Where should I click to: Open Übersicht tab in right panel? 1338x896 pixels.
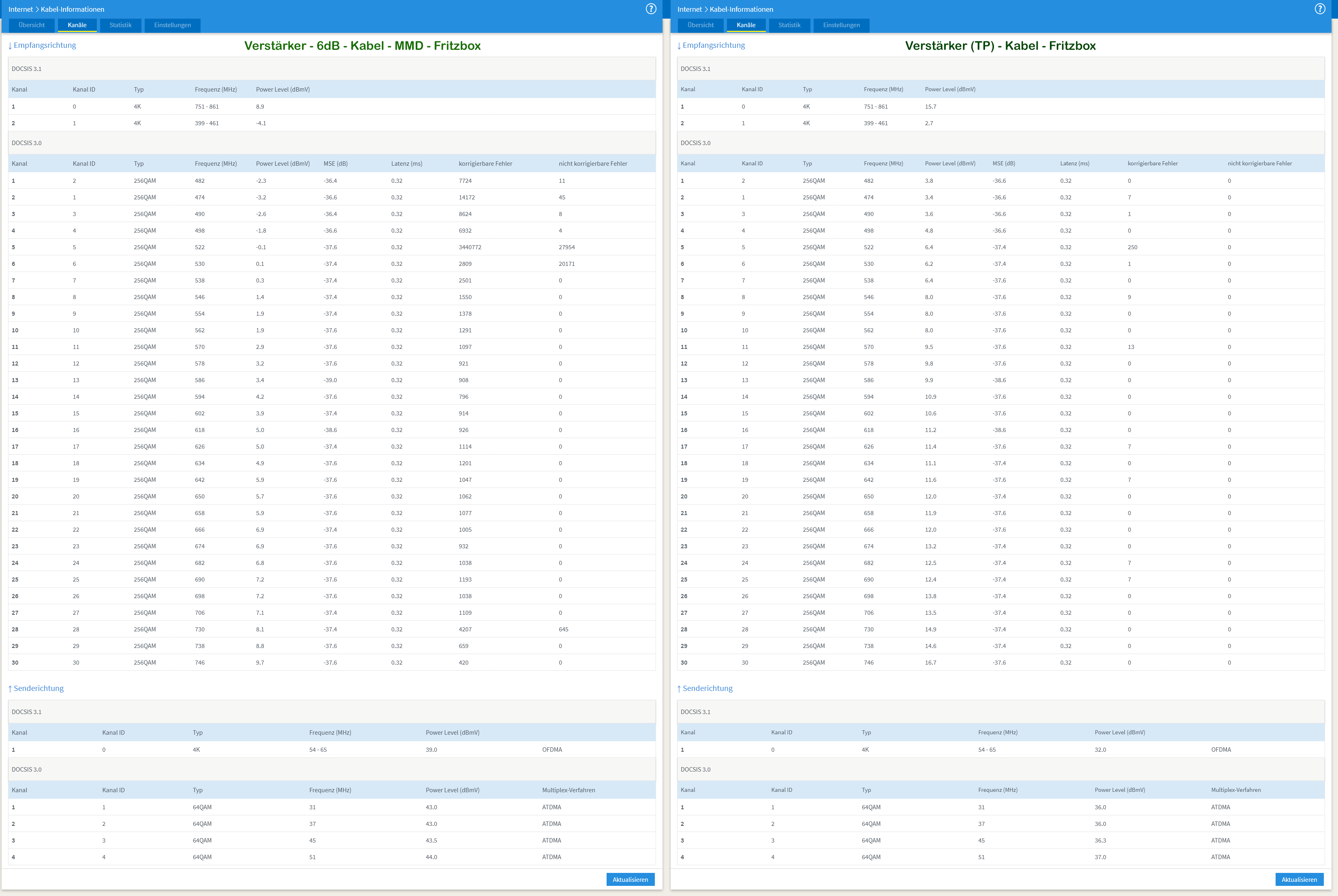point(701,25)
